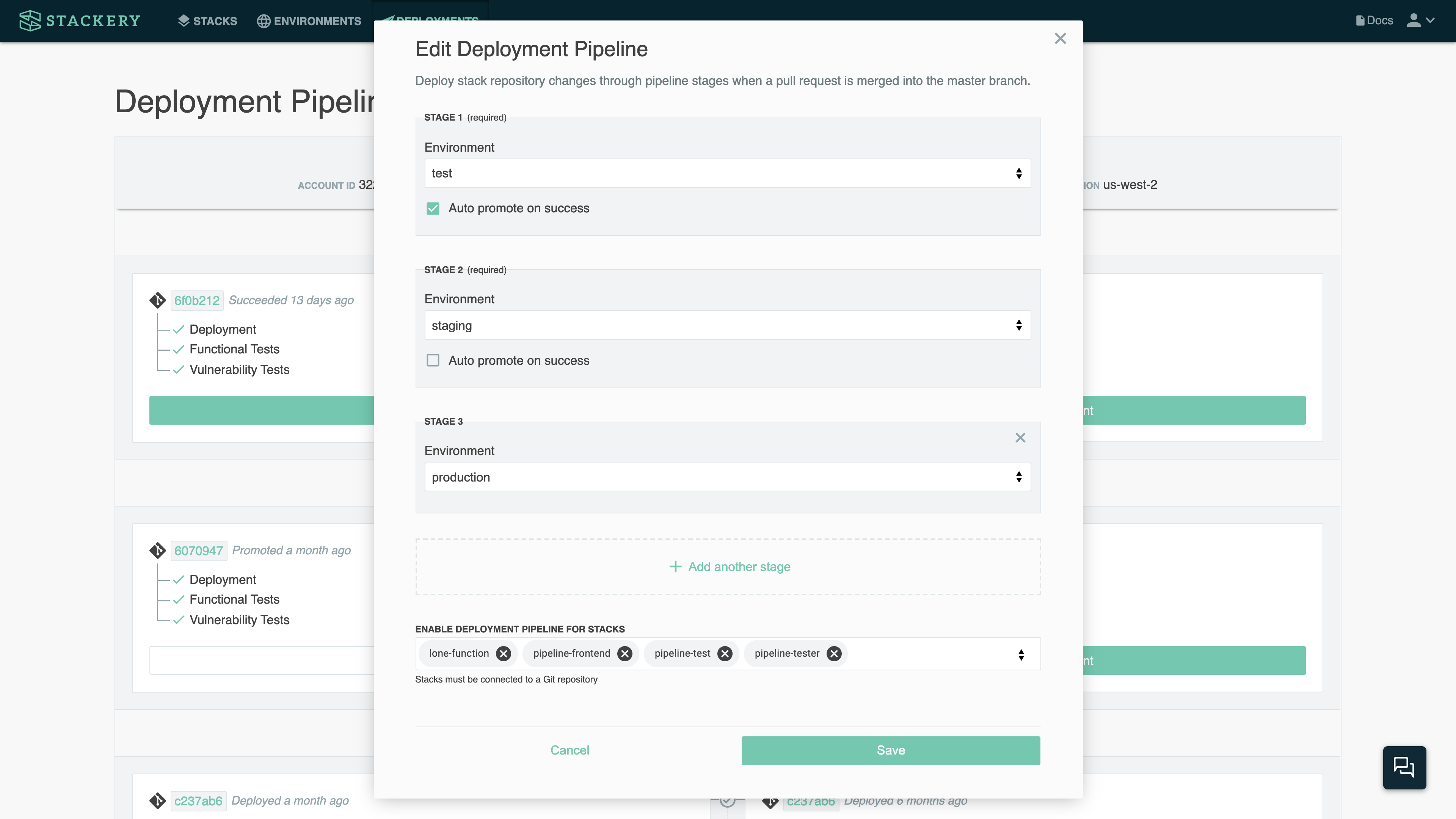Open the Stacks navigation item
This screenshot has width=1456, height=819.
click(207, 21)
